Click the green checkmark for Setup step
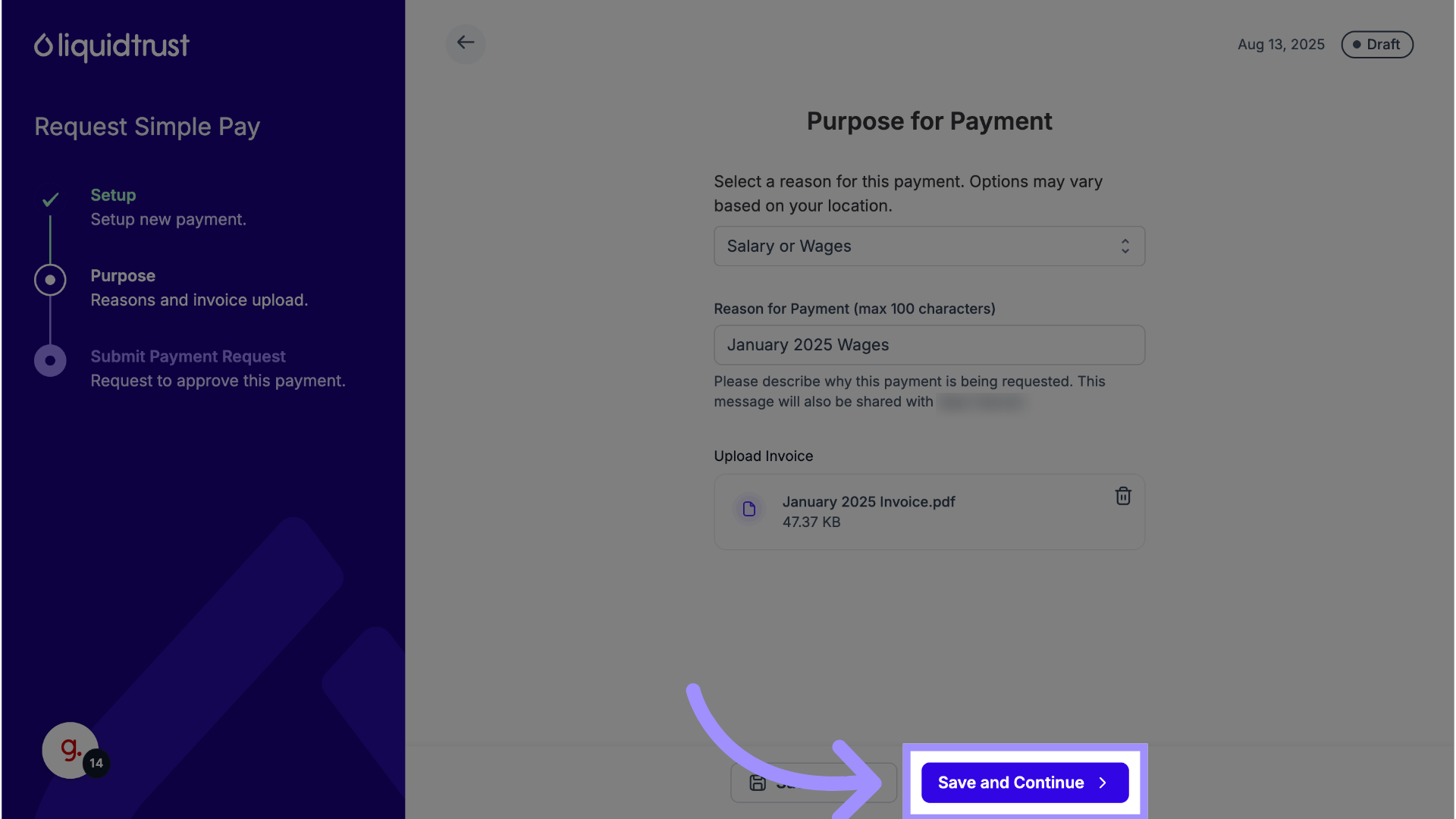Image resolution: width=1456 pixels, height=819 pixels. 50,200
